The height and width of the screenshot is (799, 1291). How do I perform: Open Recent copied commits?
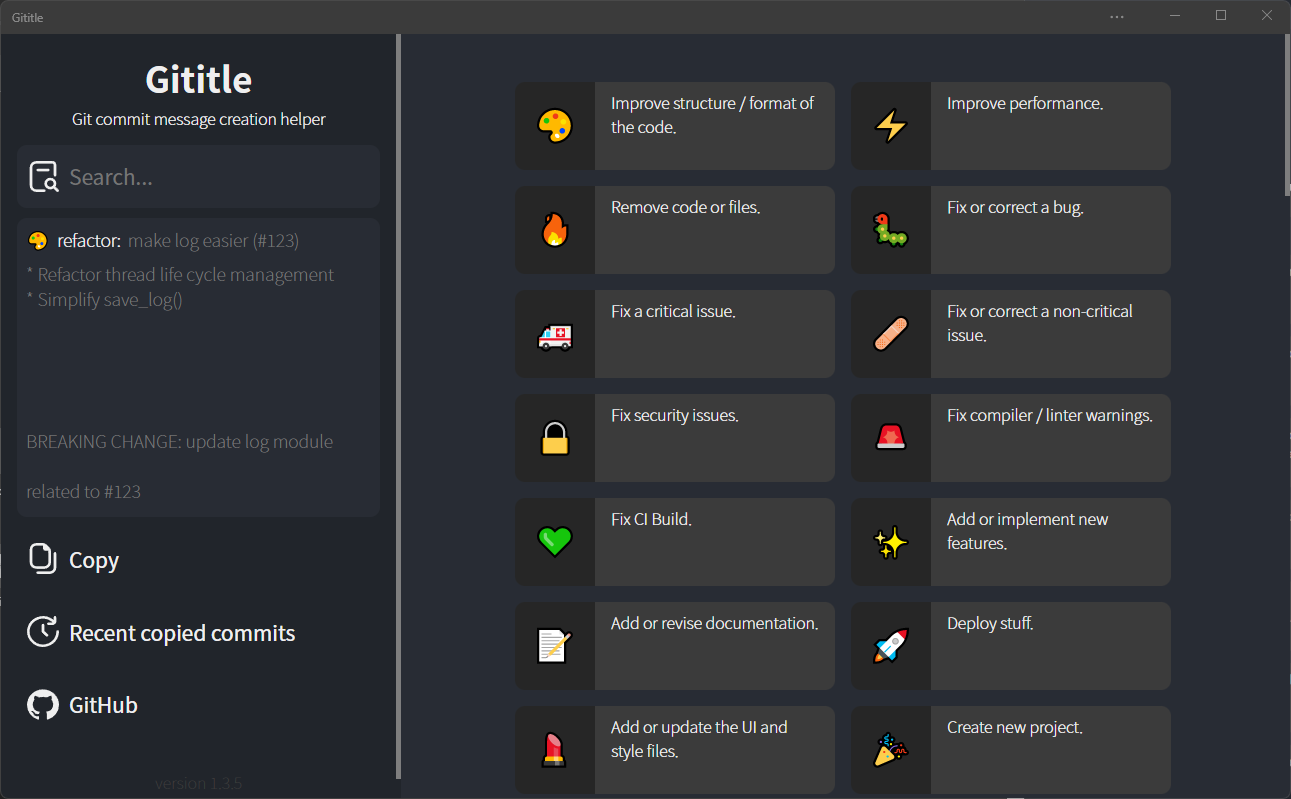[161, 633]
